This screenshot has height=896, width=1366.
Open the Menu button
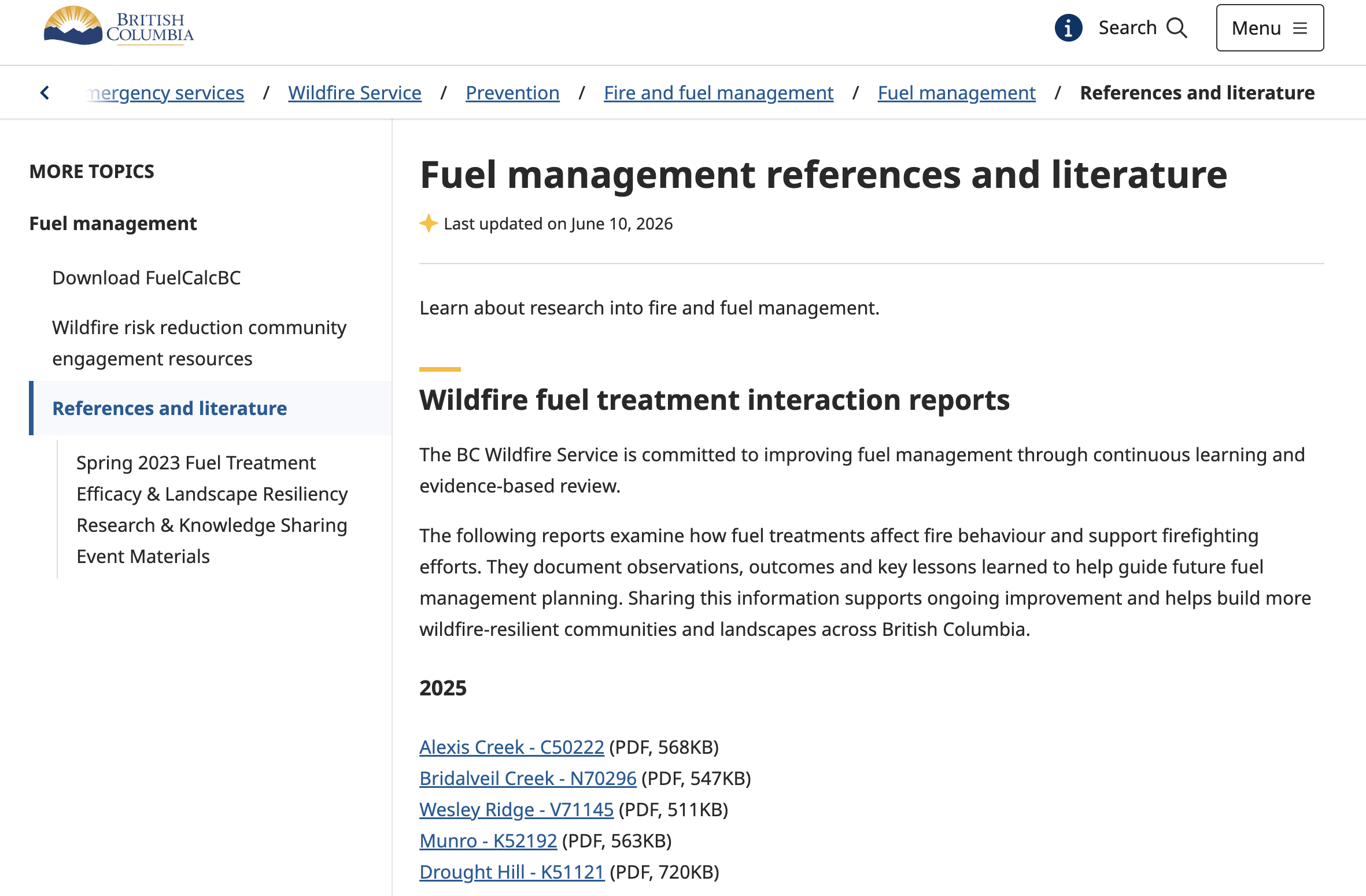(x=1269, y=28)
